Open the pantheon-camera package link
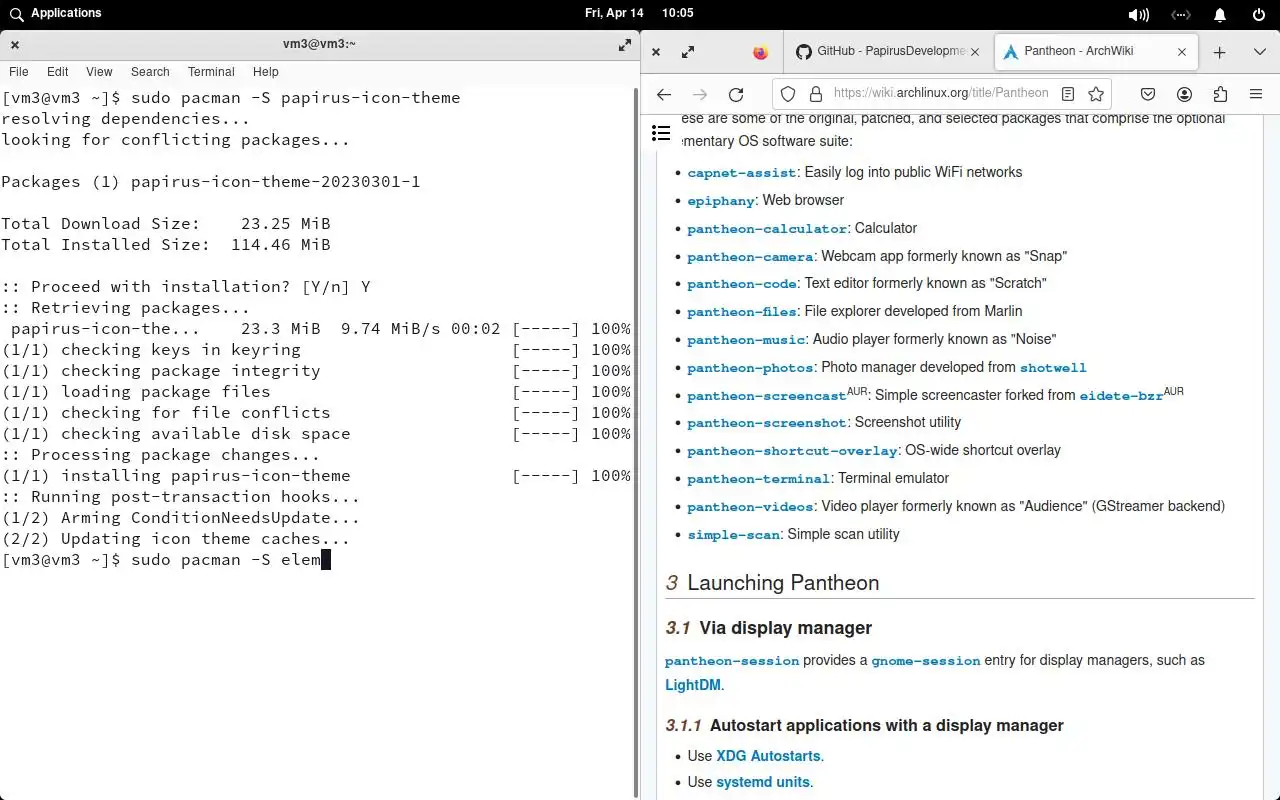The width and height of the screenshot is (1280, 800). point(751,257)
